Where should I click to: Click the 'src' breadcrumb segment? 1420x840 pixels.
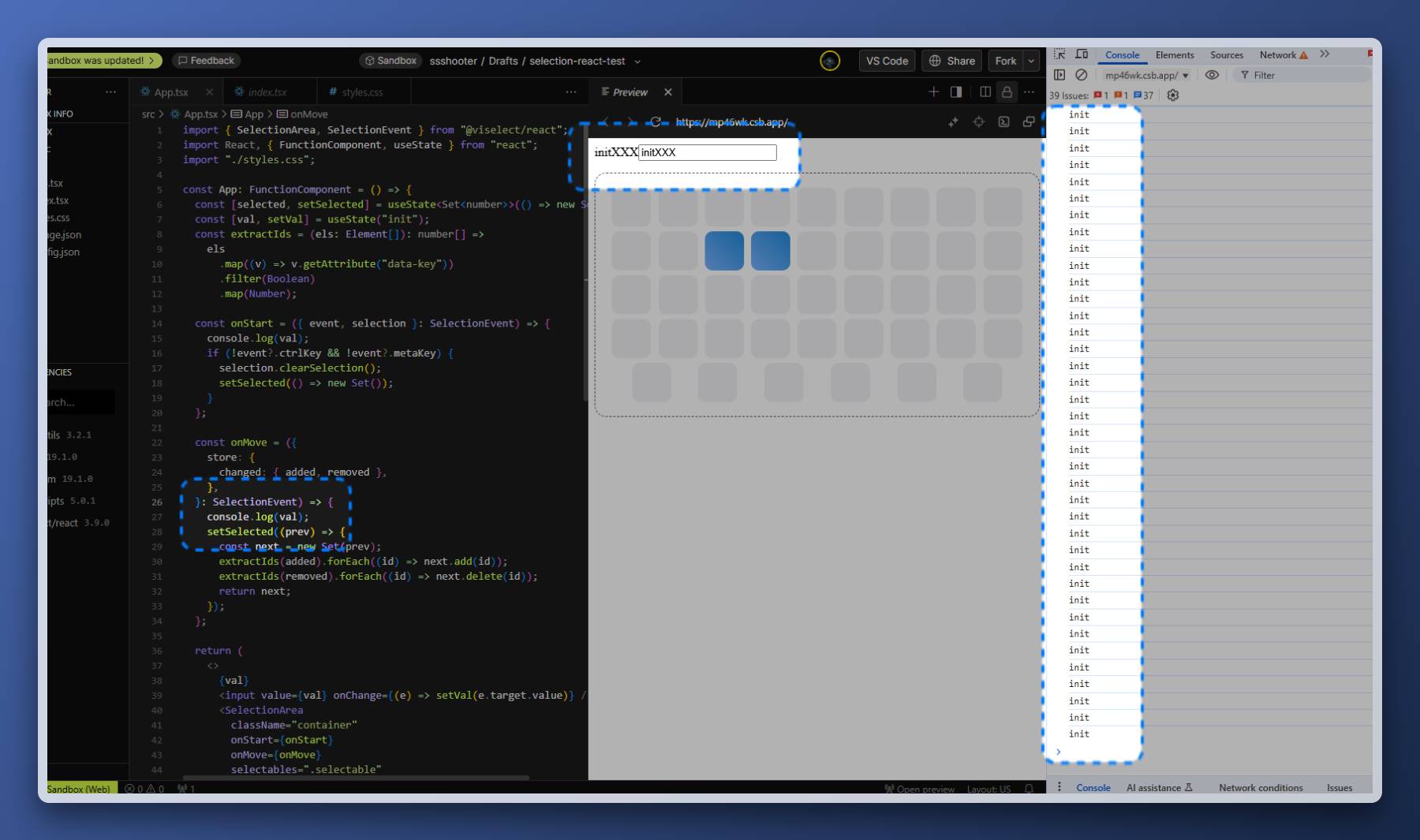pyautogui.click(x=148, y=114)
